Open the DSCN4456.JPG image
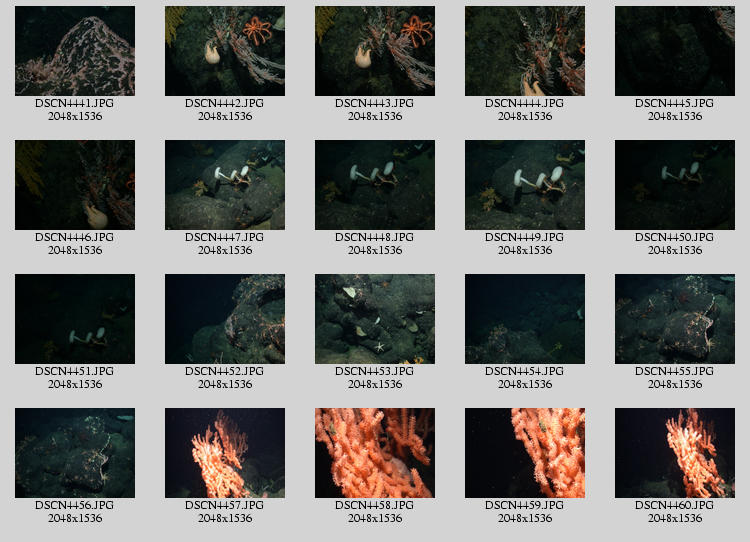This screenshot has height=542, width=750. 75,453
